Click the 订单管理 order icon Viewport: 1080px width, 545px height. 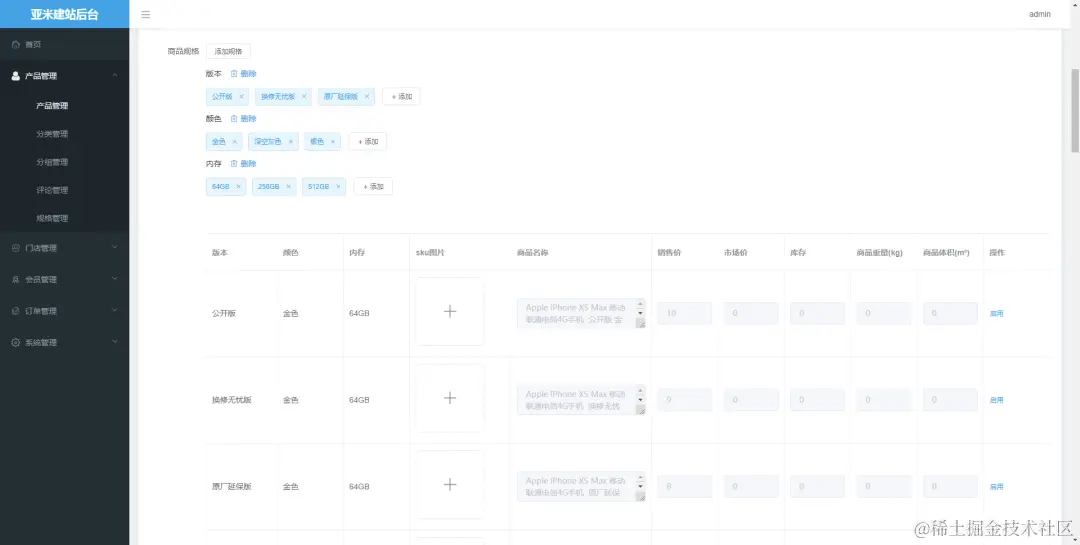[x=16, y=311]
